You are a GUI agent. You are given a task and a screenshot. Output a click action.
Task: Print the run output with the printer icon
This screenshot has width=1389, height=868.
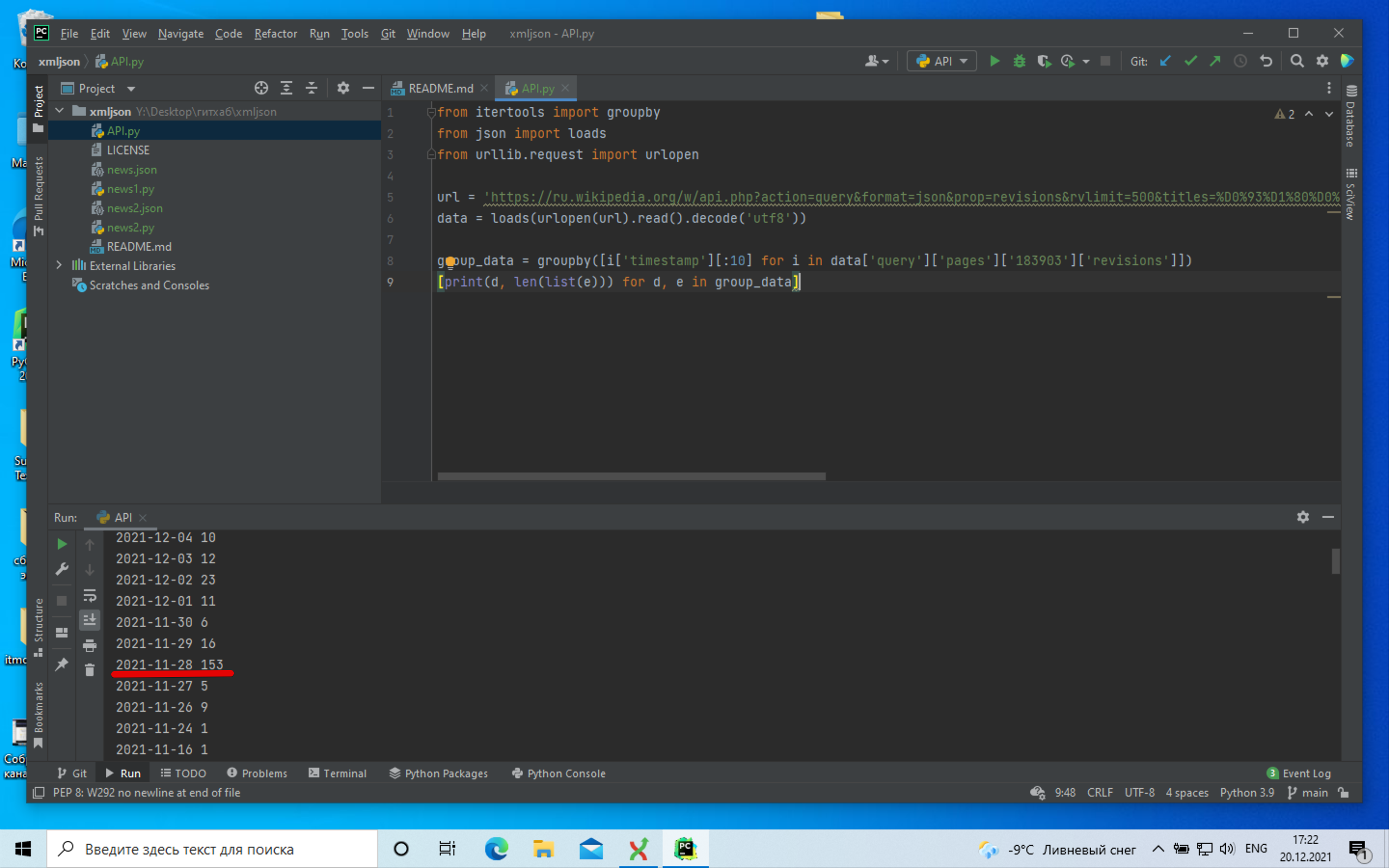[x=90, y=645]
